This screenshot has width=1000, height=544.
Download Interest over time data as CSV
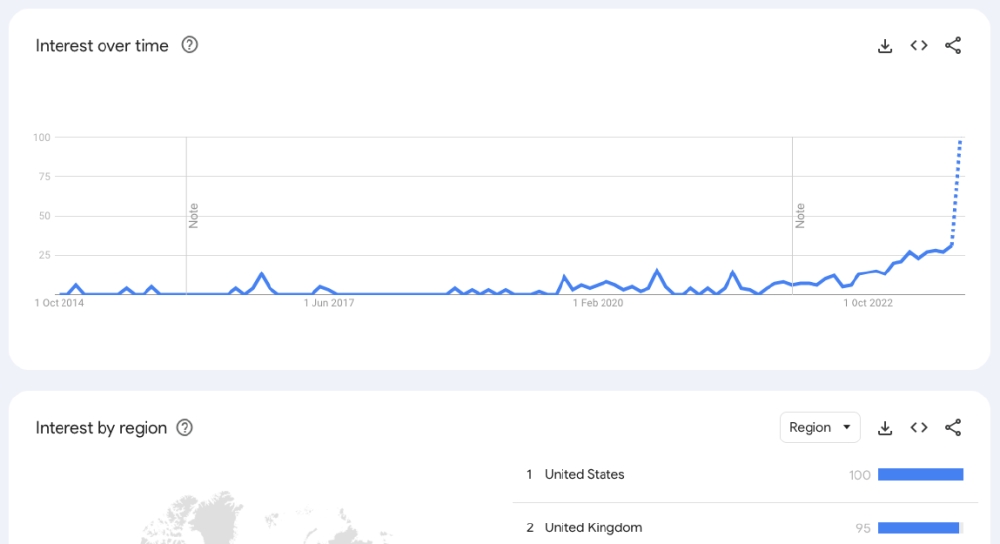coord(885,46)
